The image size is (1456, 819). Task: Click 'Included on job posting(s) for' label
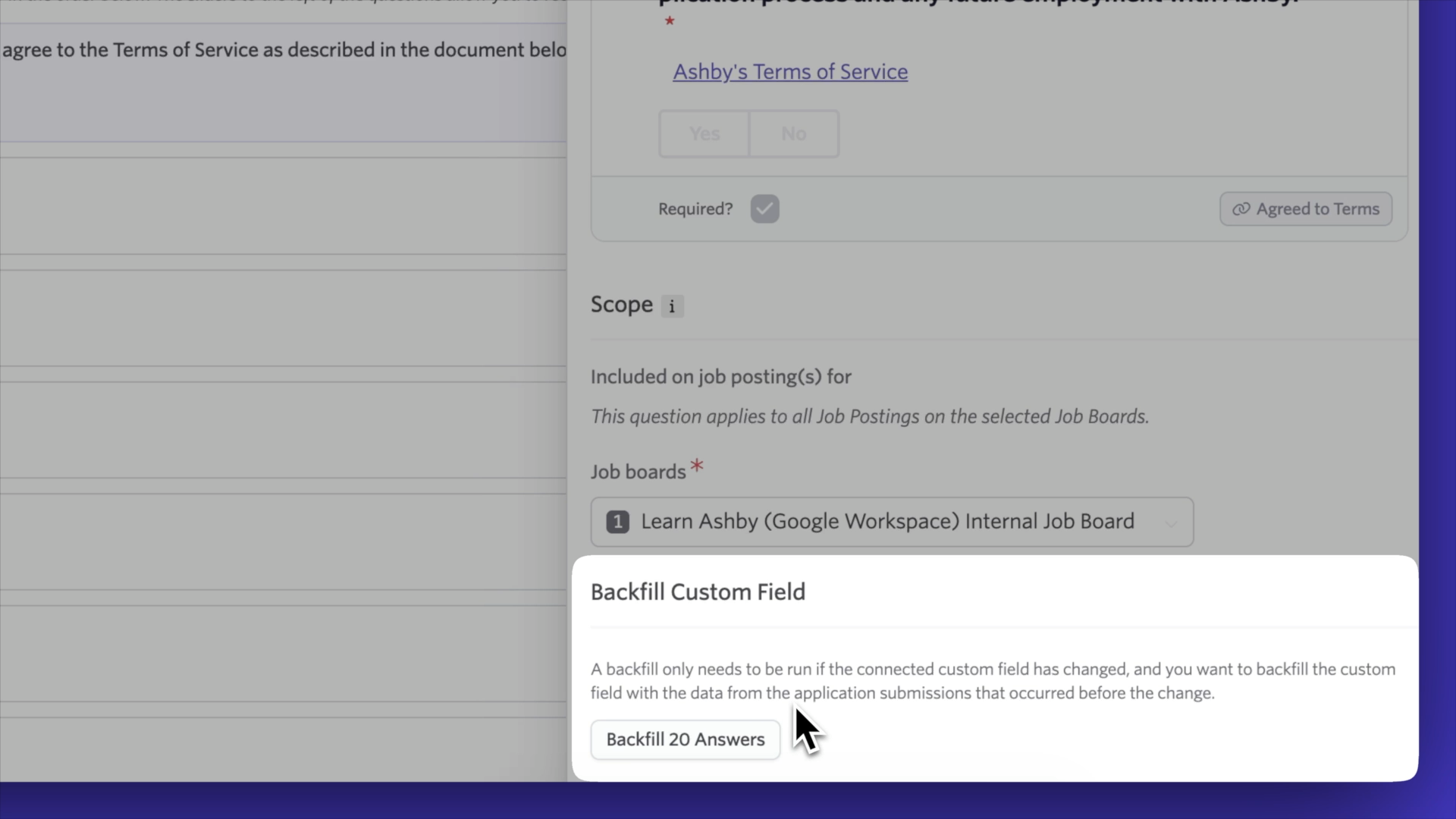(x=720, y=377)
